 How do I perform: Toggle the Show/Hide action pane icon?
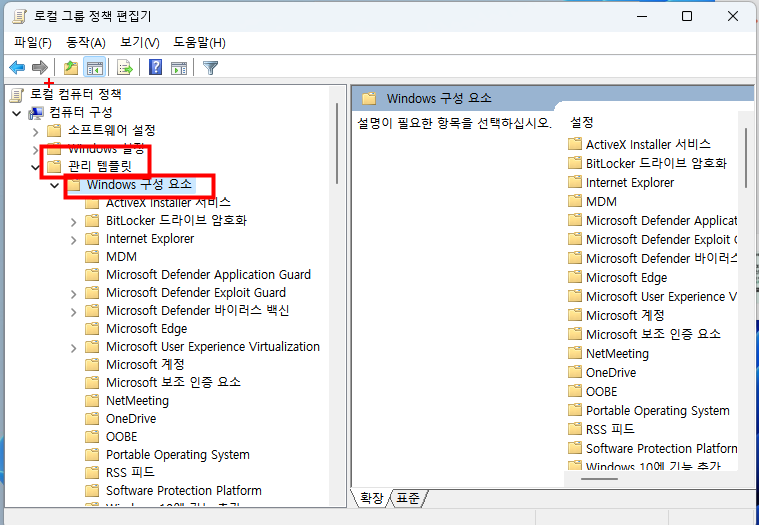point(179,68)
